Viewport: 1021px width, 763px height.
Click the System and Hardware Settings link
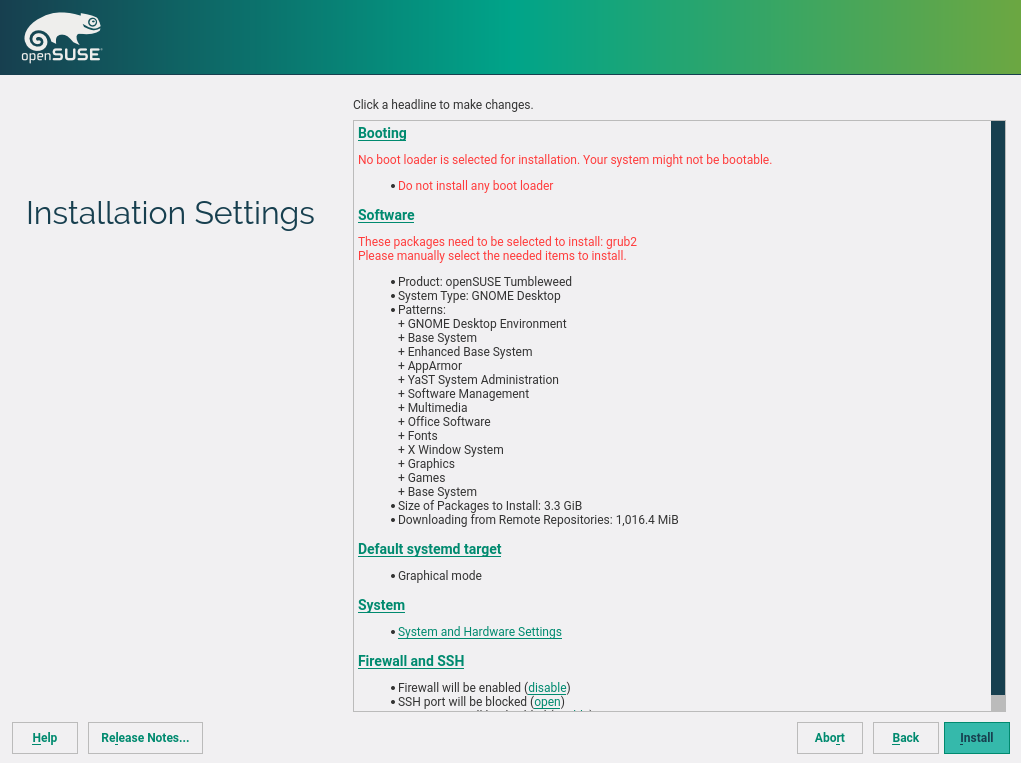pos(479,632)
